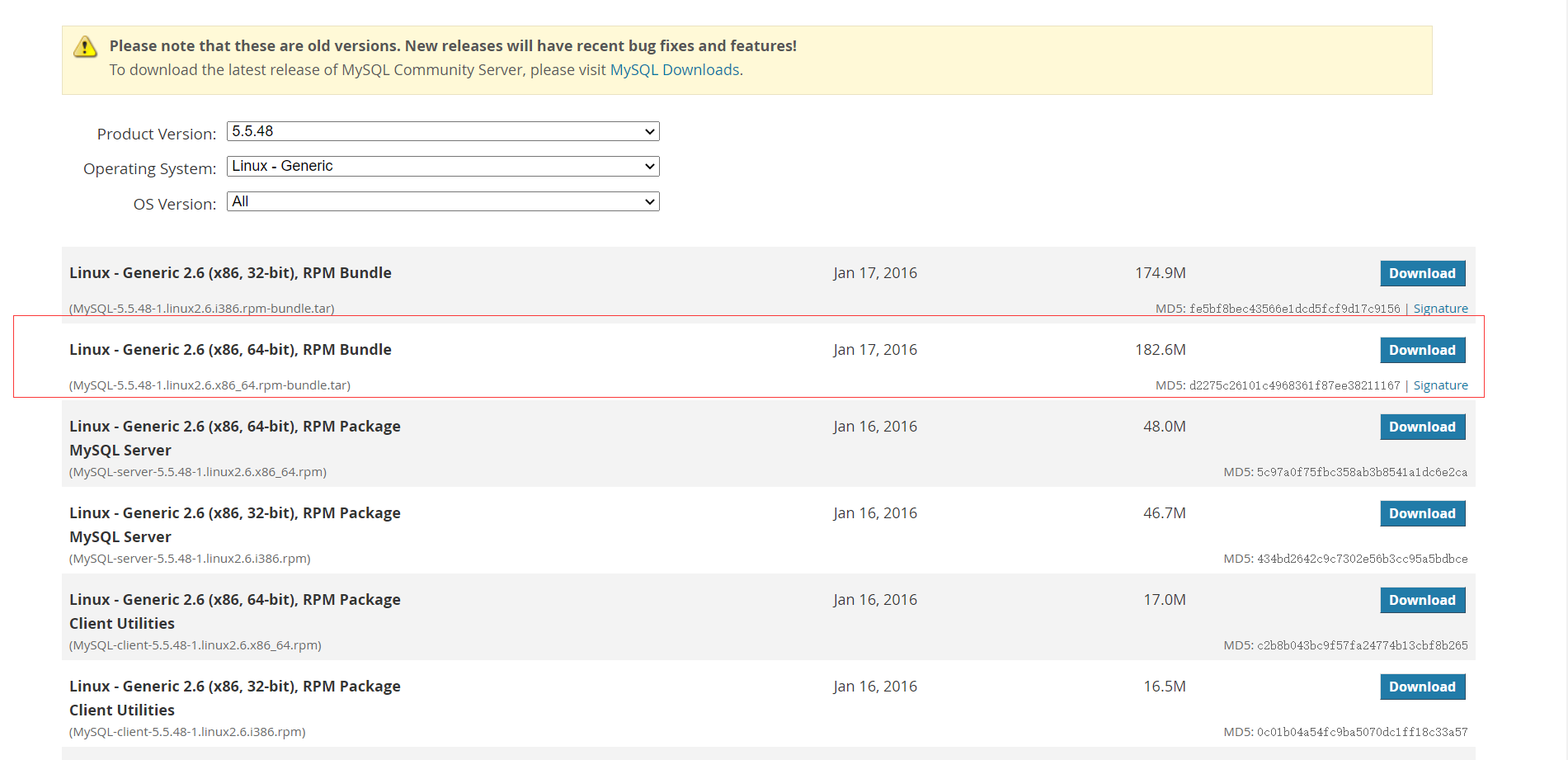Image resolution: width=1568 pixels, height=760 pixels.
Task: Download the 32-bit RPM Bundle (174.9M)
Action: [x=1423, y=273]
